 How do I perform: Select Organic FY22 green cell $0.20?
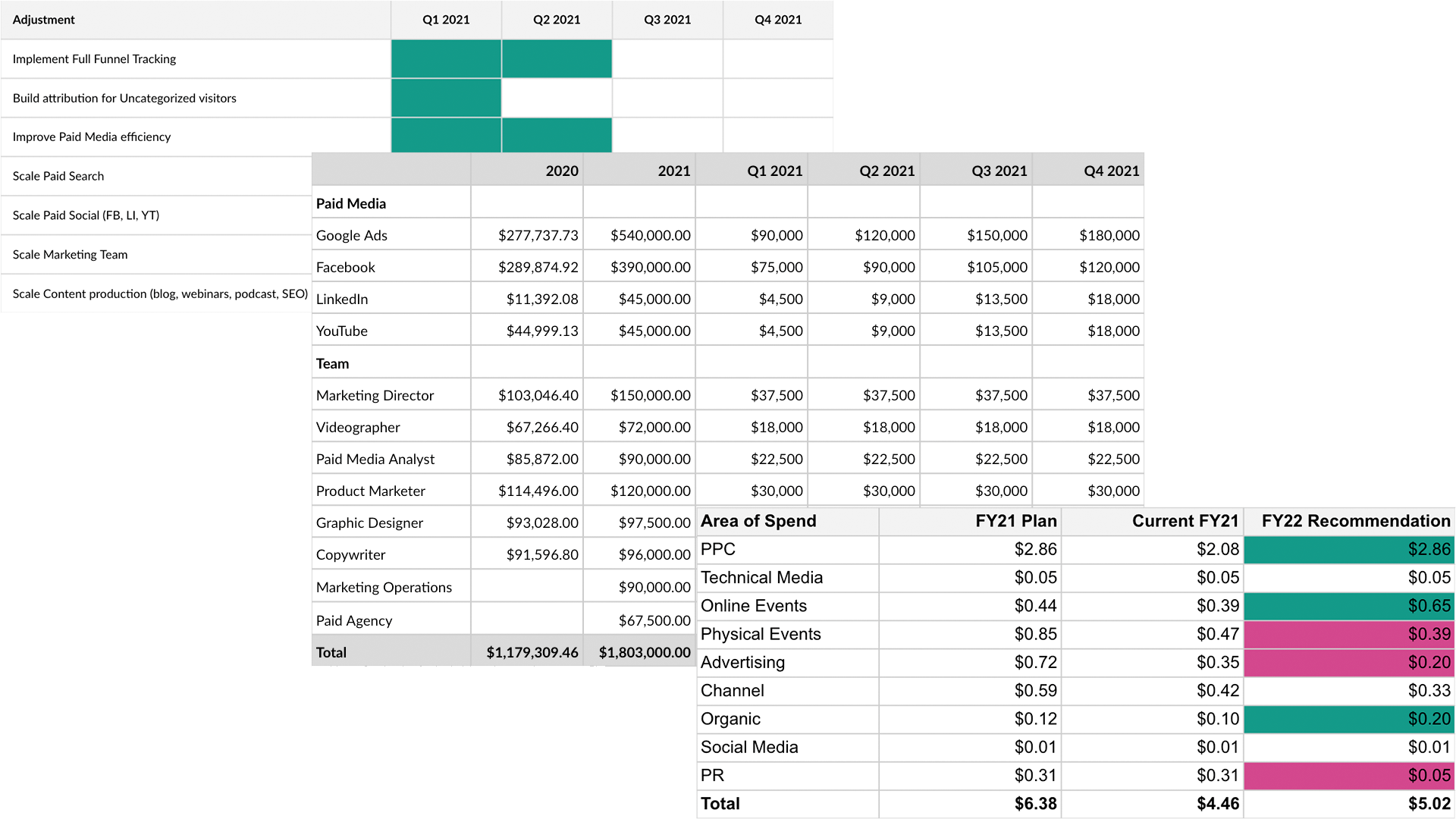1349,719
